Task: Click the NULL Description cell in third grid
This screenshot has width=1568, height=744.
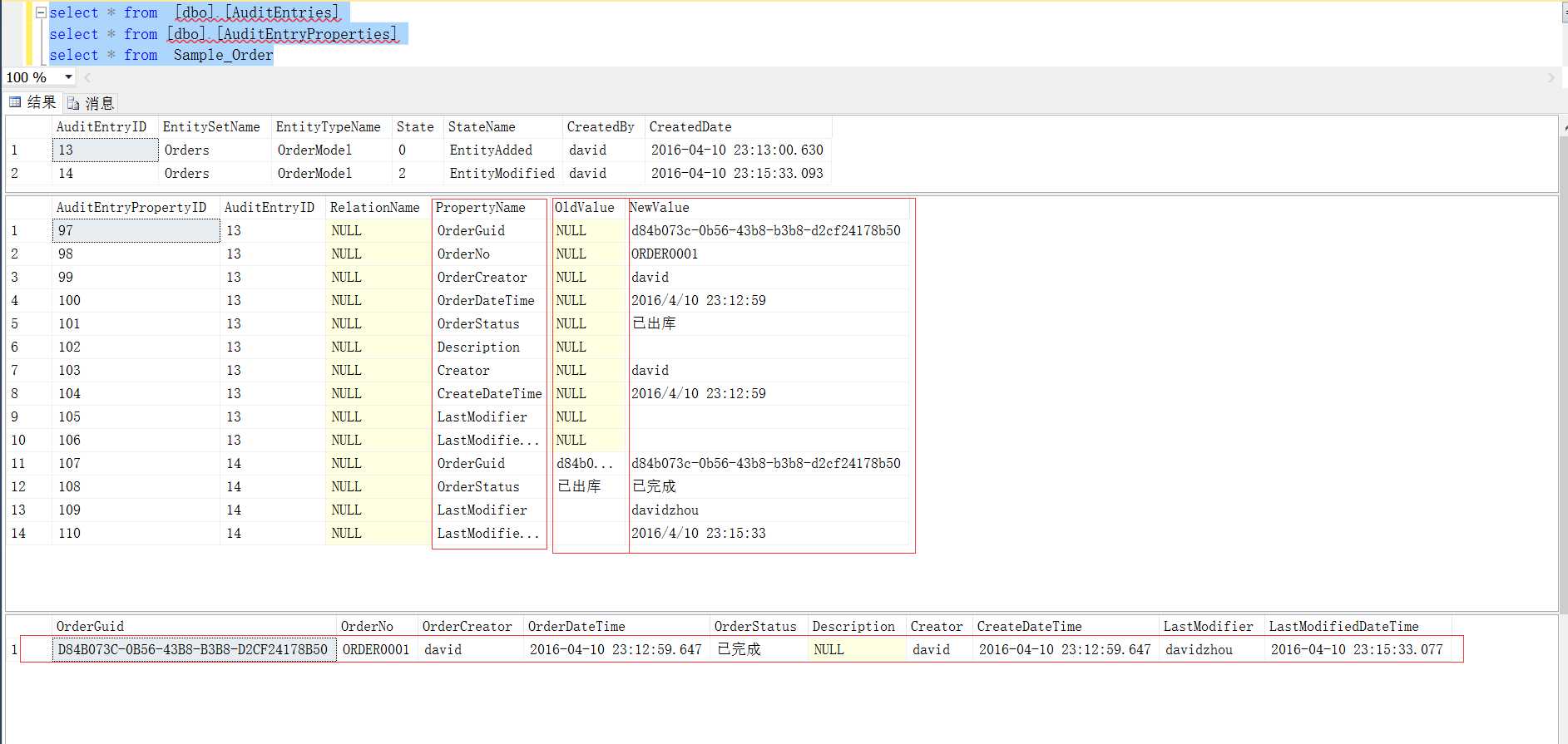Action: (857, 650)
